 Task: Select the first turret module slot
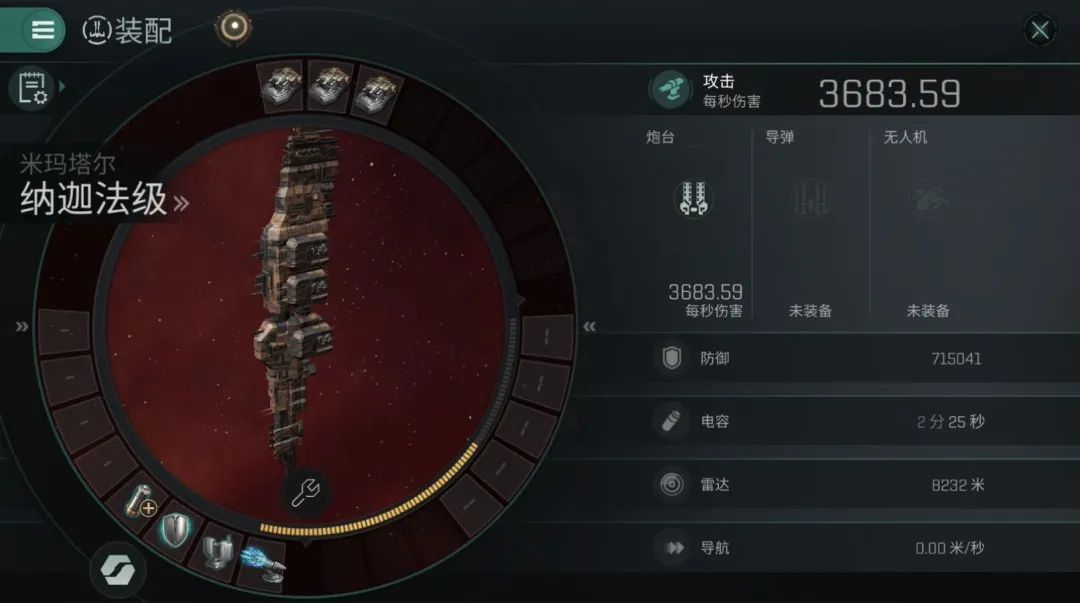(281, 87)
